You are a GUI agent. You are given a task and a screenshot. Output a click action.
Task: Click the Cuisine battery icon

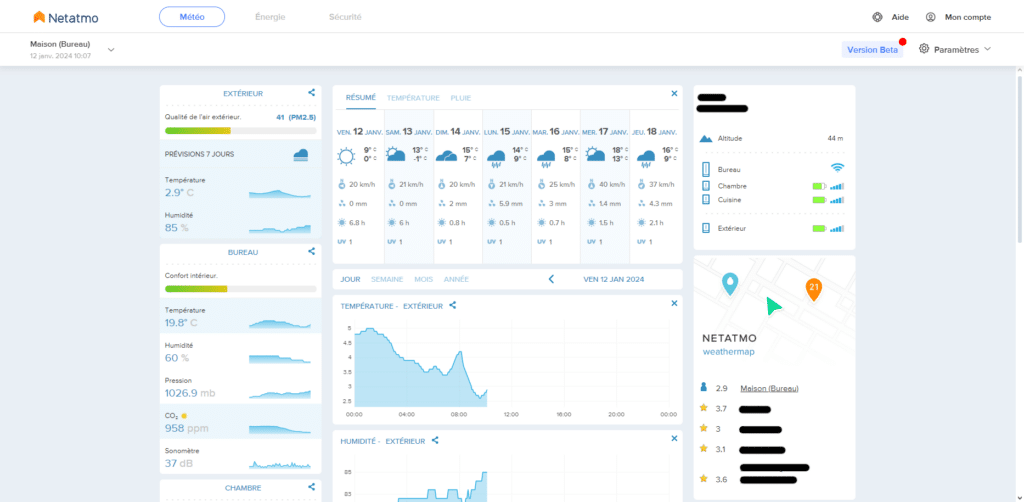click(x=819, y=200)
